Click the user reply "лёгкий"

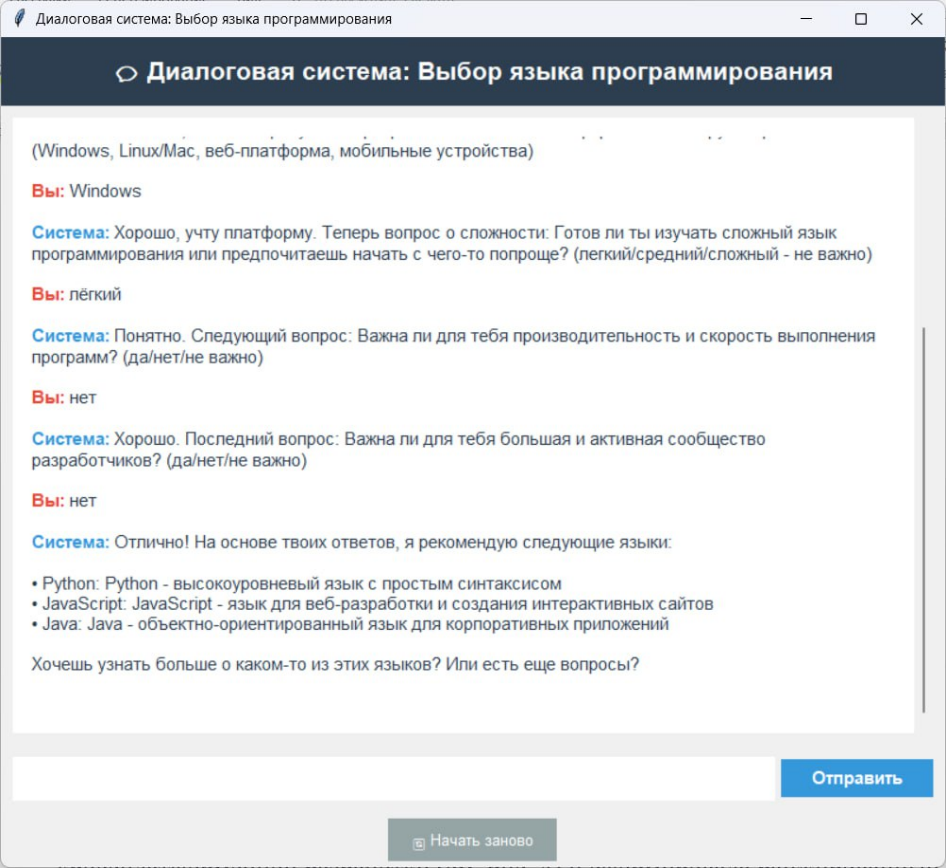(95, 294)
